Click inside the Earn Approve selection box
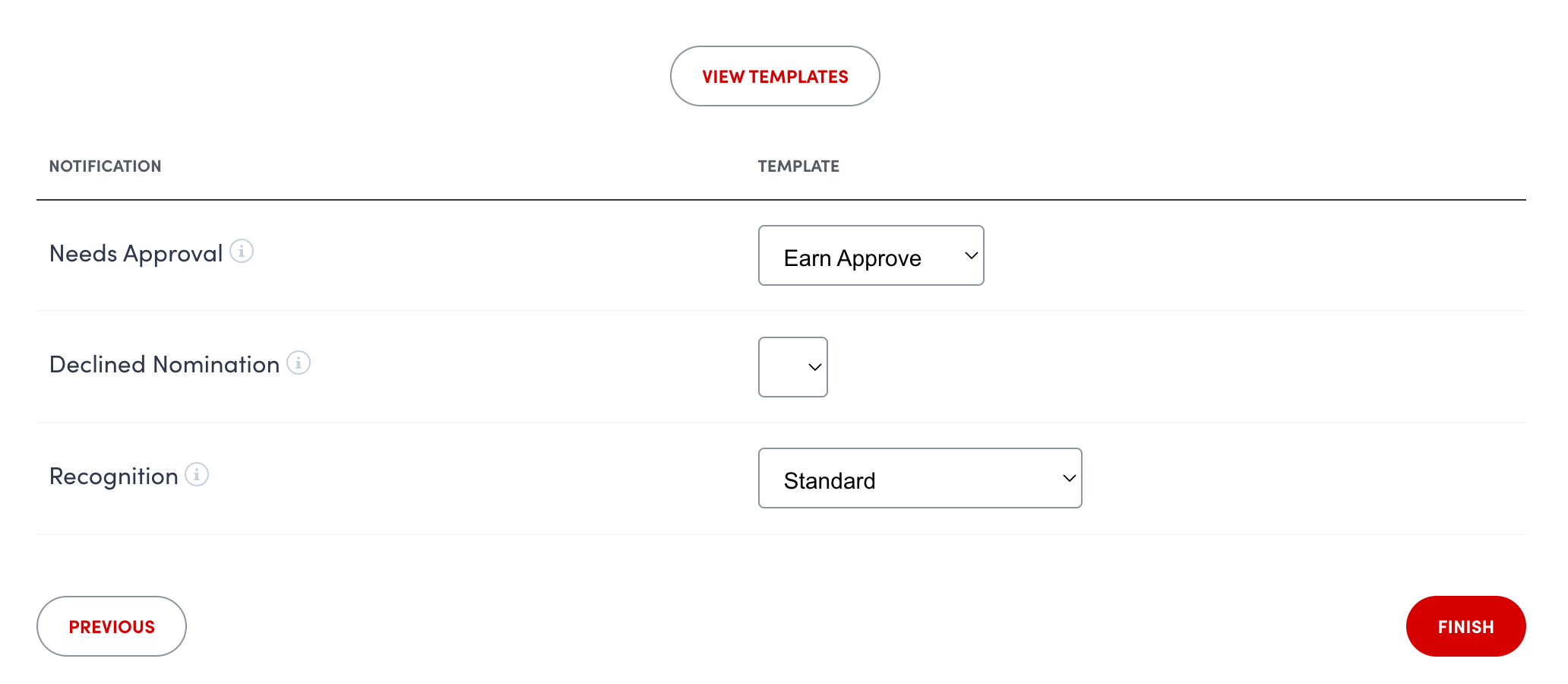This screenshot has height=684, width=1568. [x=852, y=256]
